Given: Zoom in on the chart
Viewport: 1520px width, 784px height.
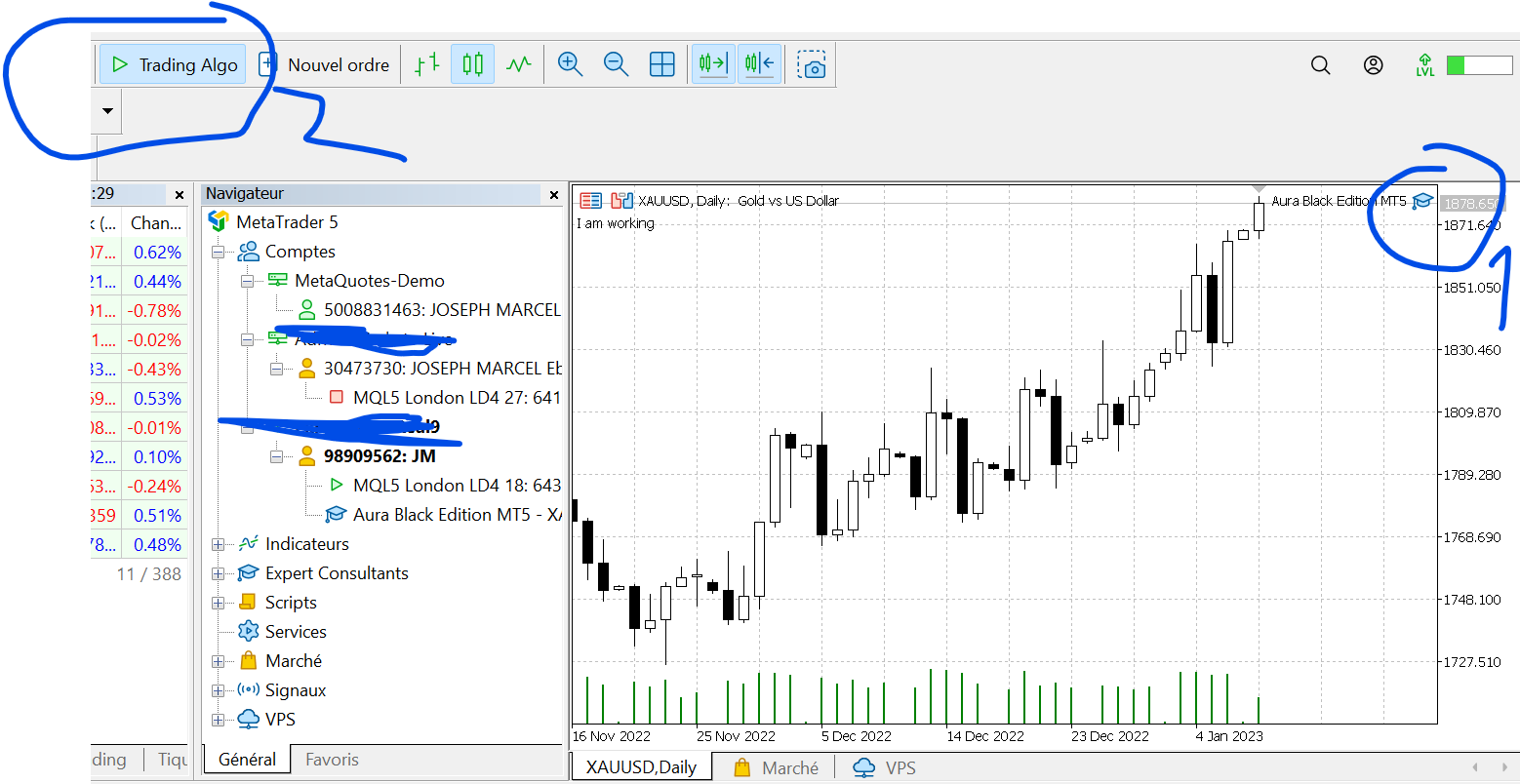Looking at the screenshot, I should pyautogui.click(x=570, y=65).
